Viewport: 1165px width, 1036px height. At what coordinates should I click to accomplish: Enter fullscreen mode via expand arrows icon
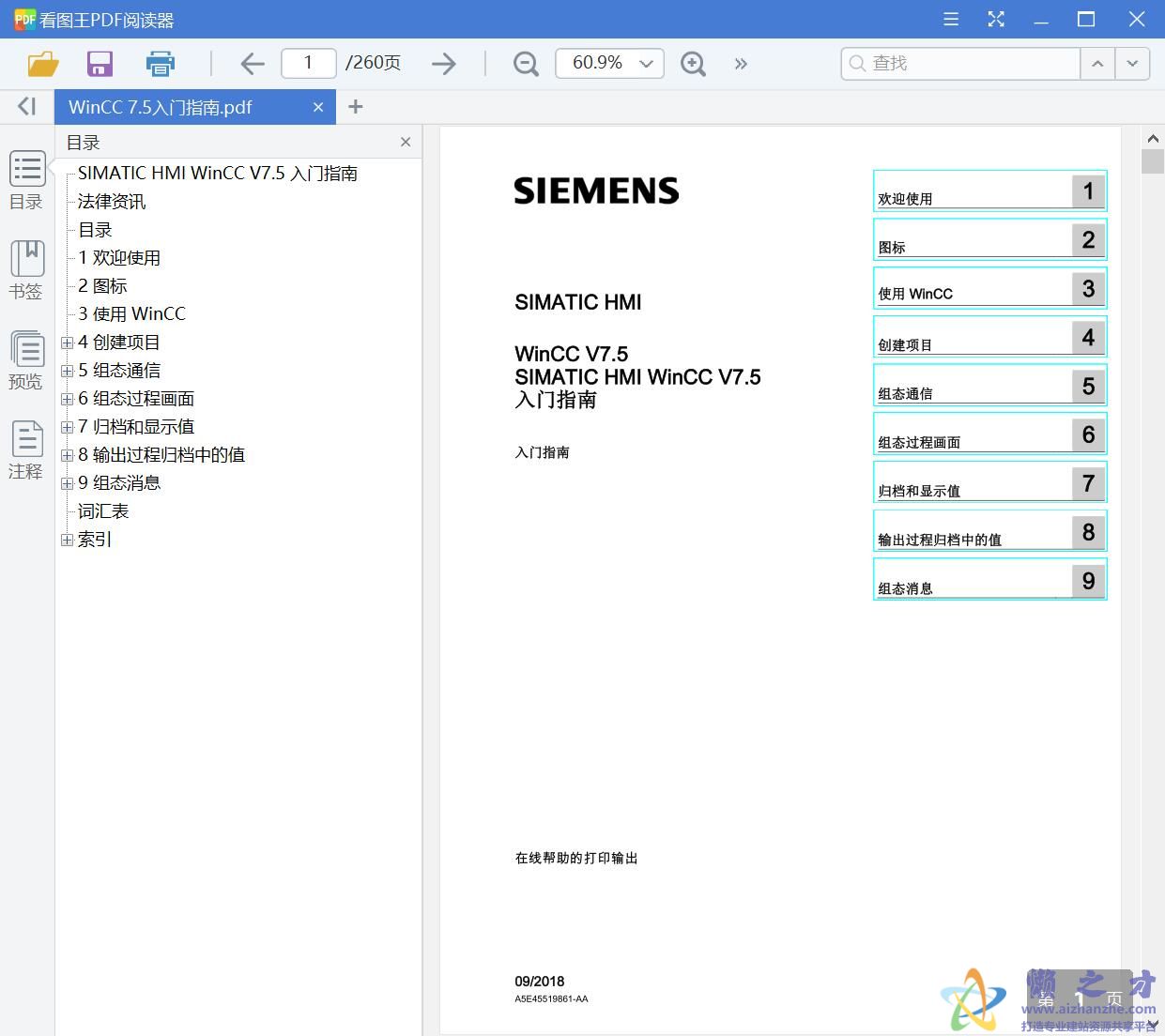[996, 19]
